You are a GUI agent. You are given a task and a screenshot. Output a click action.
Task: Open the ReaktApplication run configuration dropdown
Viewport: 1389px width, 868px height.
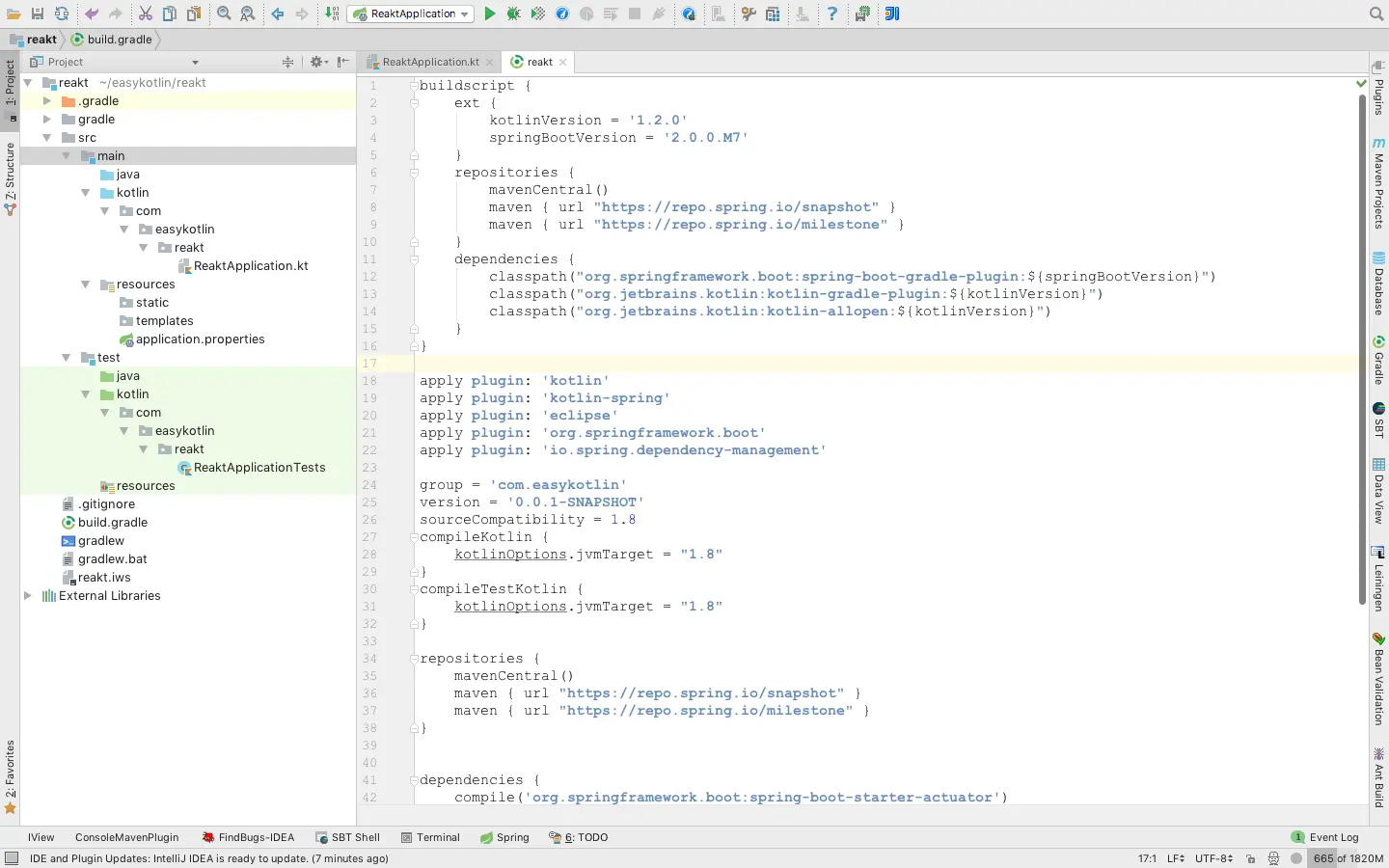tap(411, 14)
